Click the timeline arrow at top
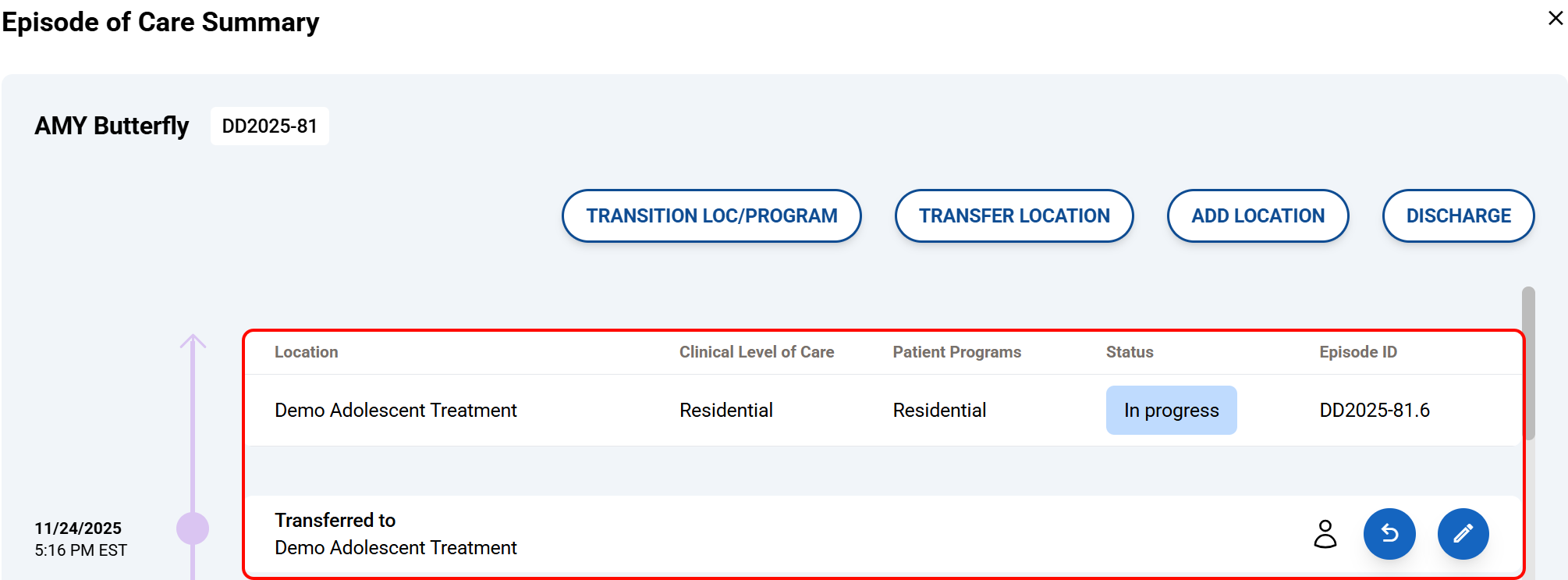1568x580 pixels. [193, 341]
